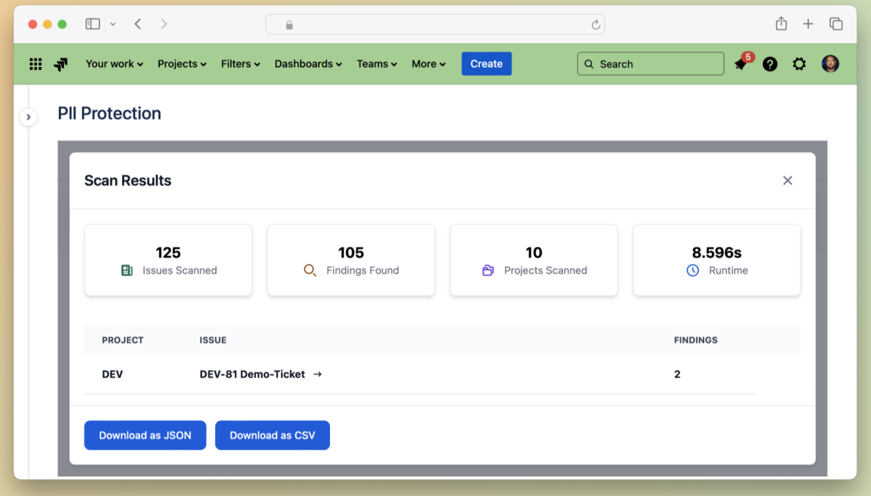Click the Projects Scanned folder icon

(488, 270)
